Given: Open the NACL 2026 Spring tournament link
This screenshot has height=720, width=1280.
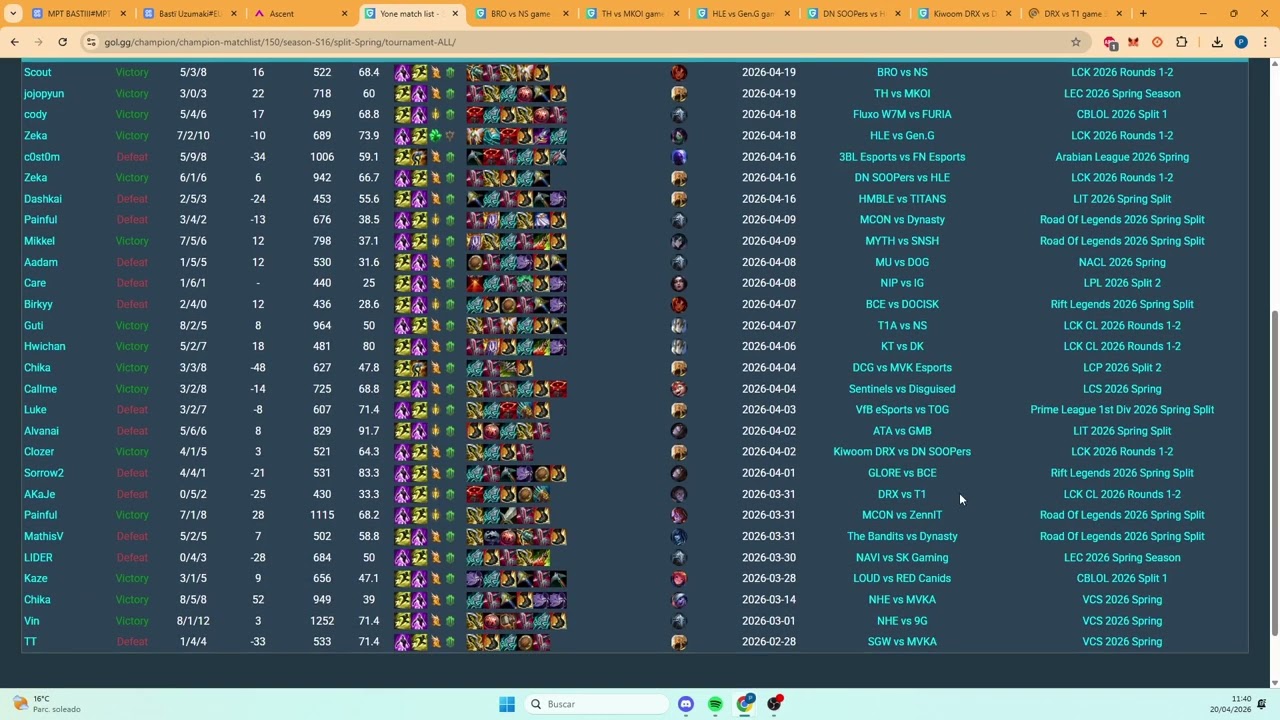Looking at the screenshot, I should (x=1122, y=262).
